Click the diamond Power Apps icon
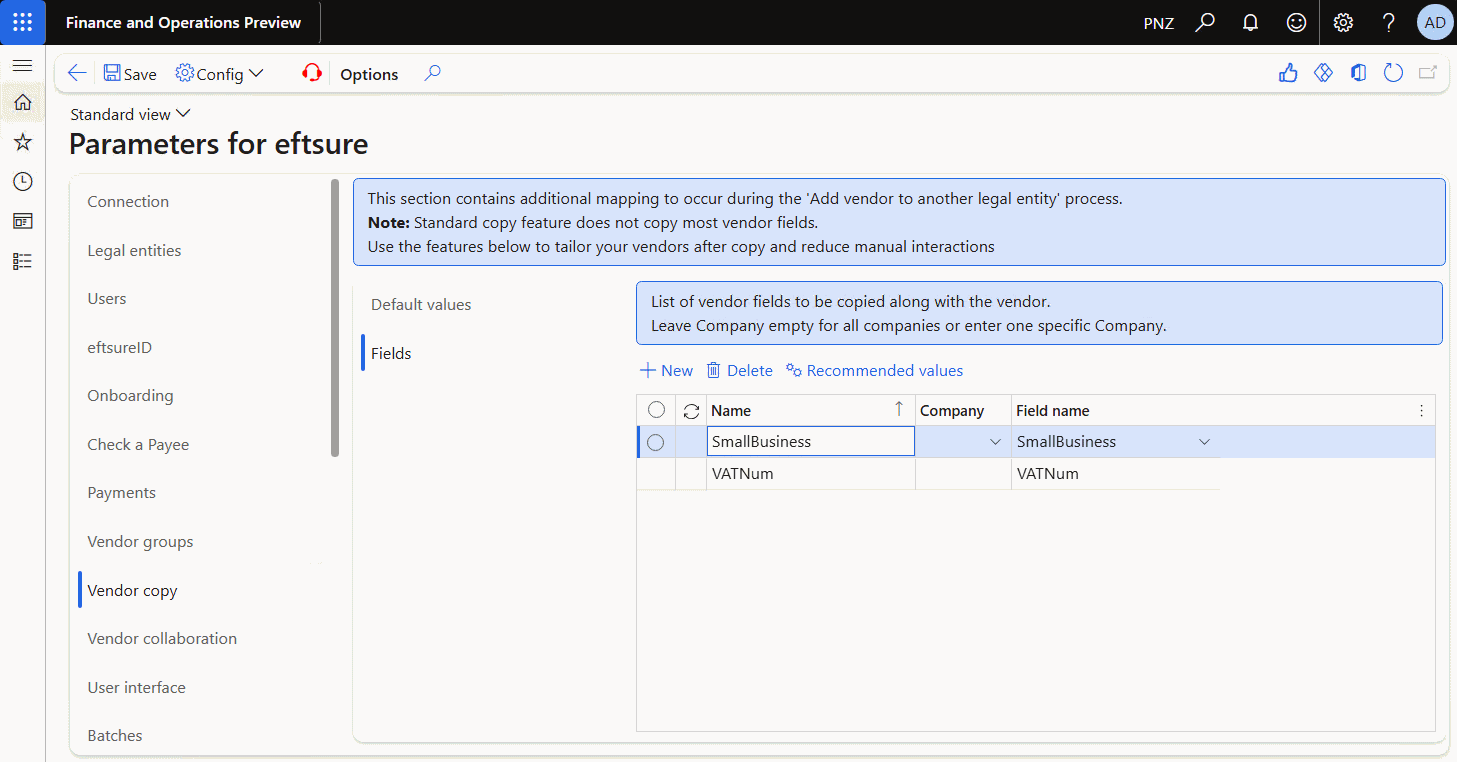The height and width of the screenshot is (762, 1457). coord(1323,73)
